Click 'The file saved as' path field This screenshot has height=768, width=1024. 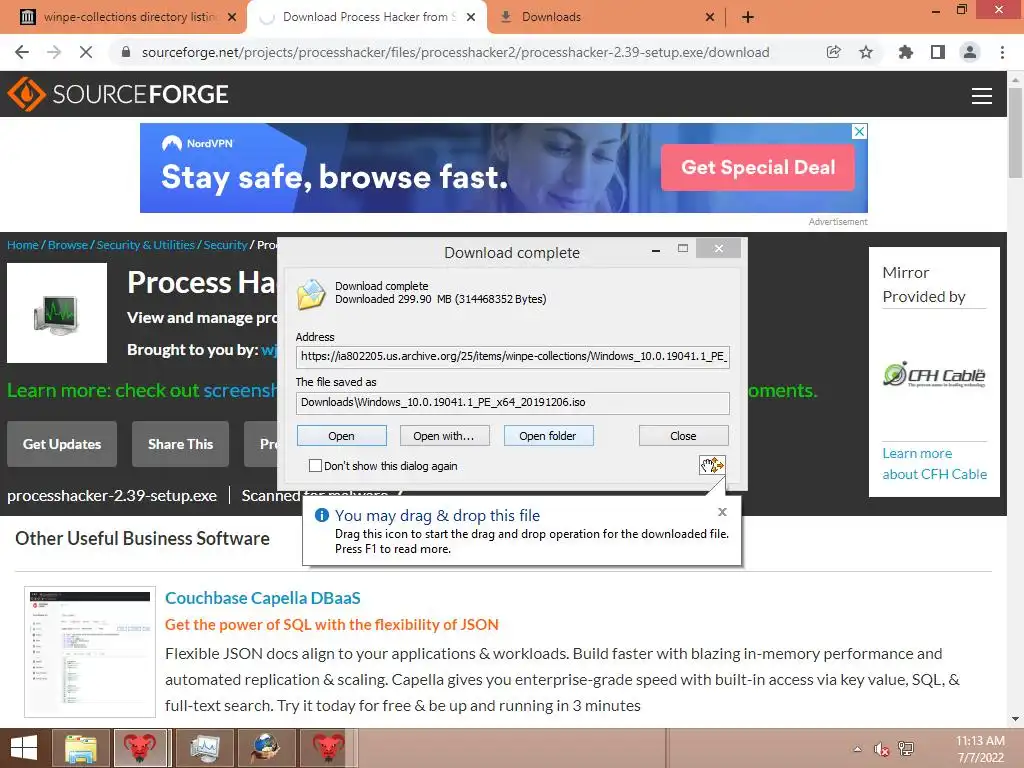coord(513,403)
